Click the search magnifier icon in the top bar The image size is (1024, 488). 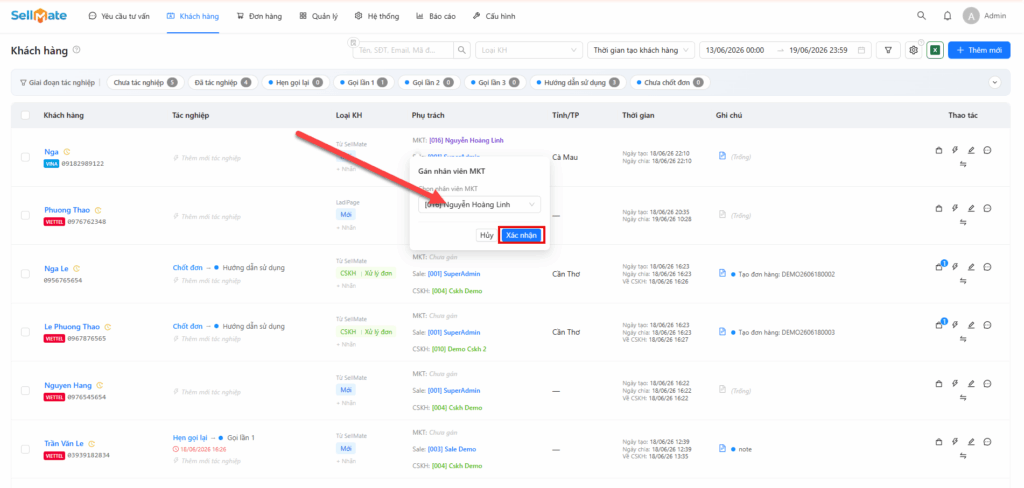tap(921, 16)
